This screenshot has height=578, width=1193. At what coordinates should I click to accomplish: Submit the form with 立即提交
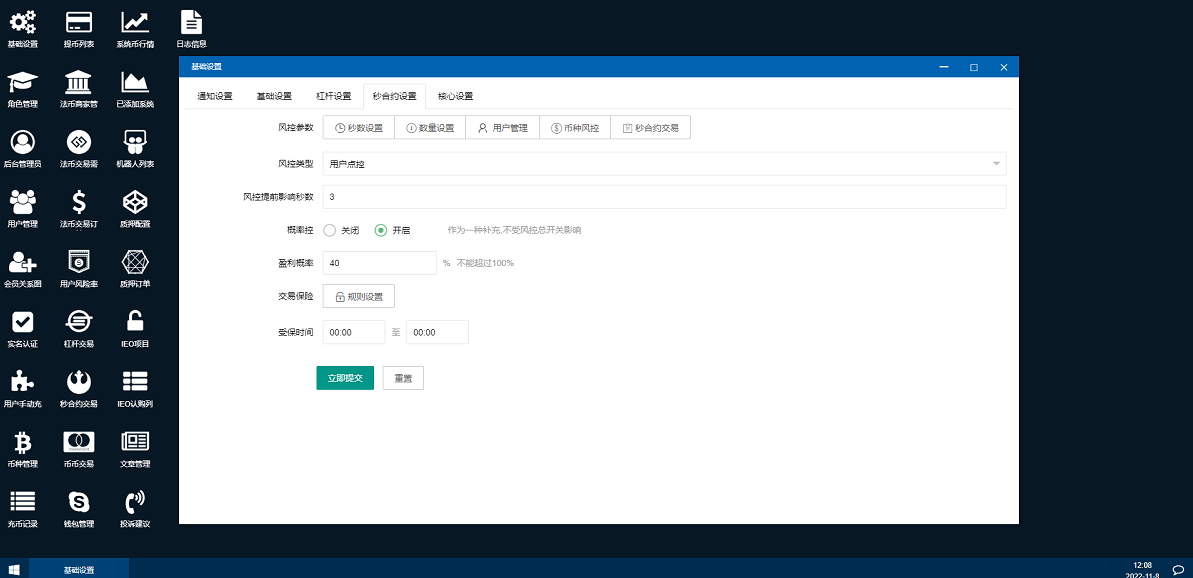345,378
